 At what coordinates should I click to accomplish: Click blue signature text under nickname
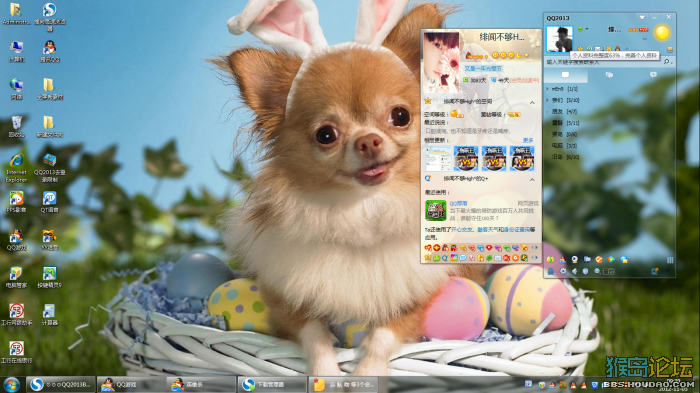[483, 69]
